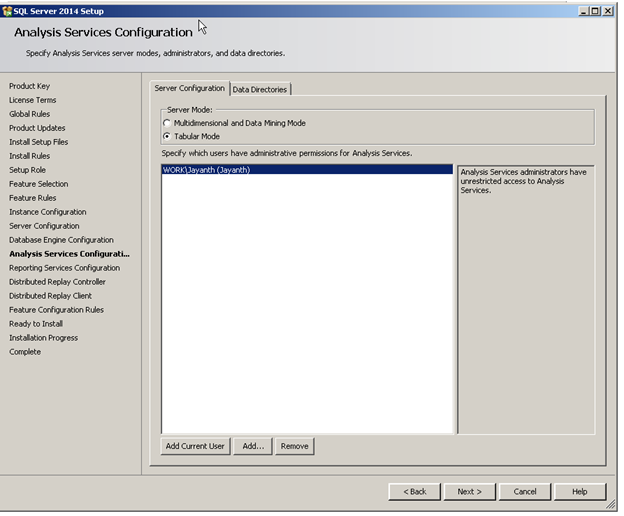Click Install Setup Files step

click(39, 142)
